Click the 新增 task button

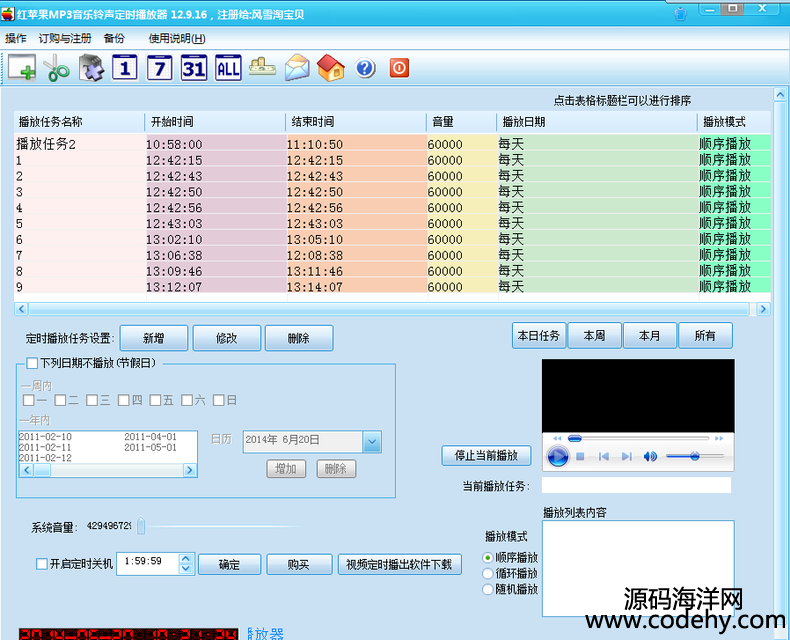tap(153, 338)
